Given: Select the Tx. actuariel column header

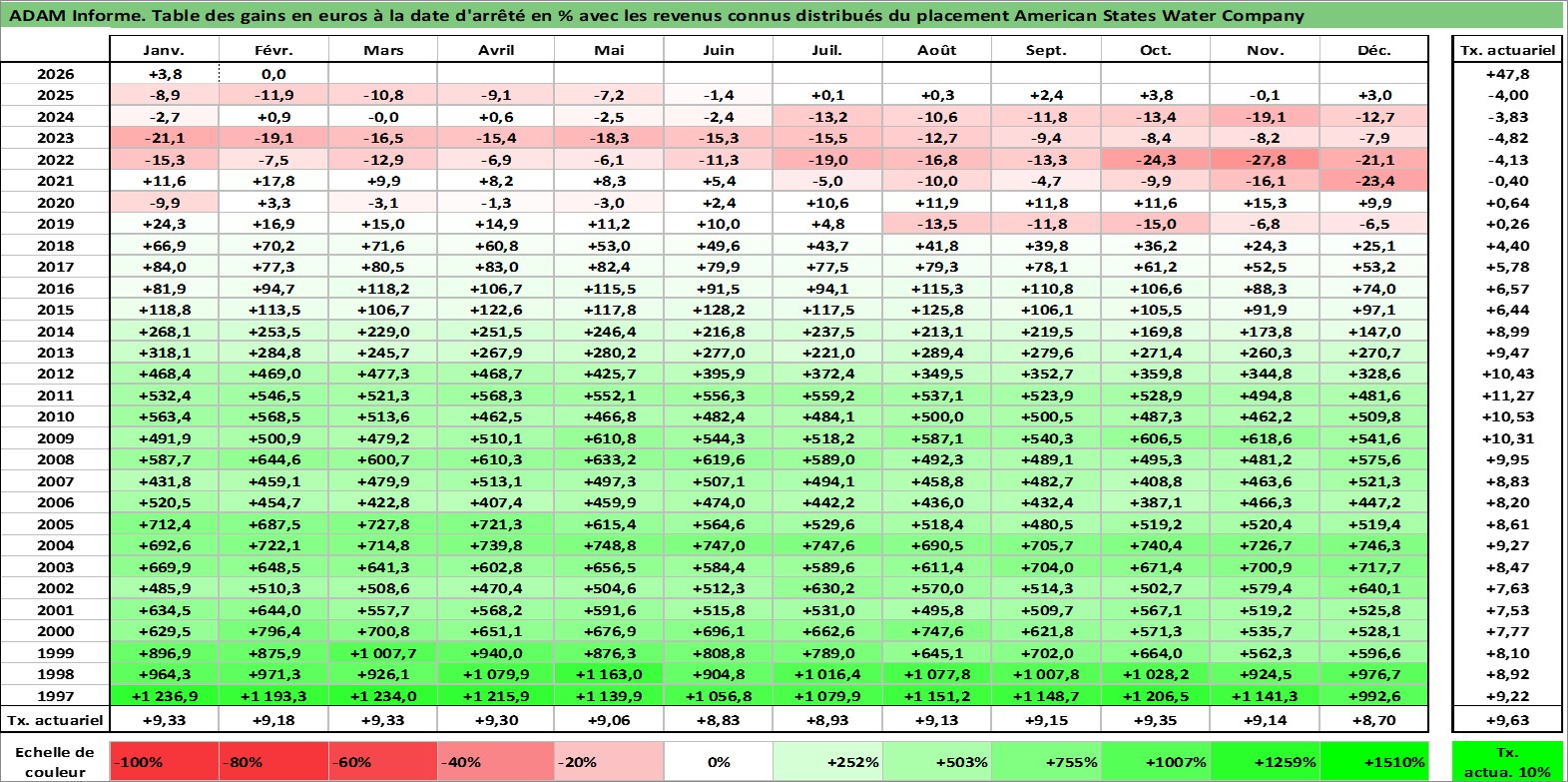Looking at the screenshot, I should click(1507, 50).
